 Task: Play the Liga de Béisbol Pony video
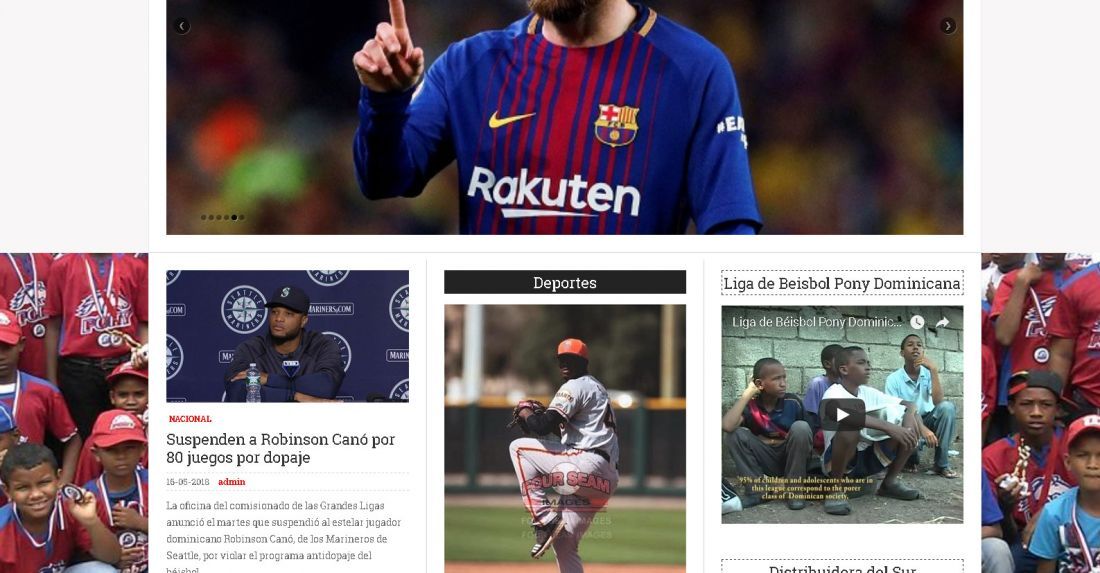click(842, 414)
